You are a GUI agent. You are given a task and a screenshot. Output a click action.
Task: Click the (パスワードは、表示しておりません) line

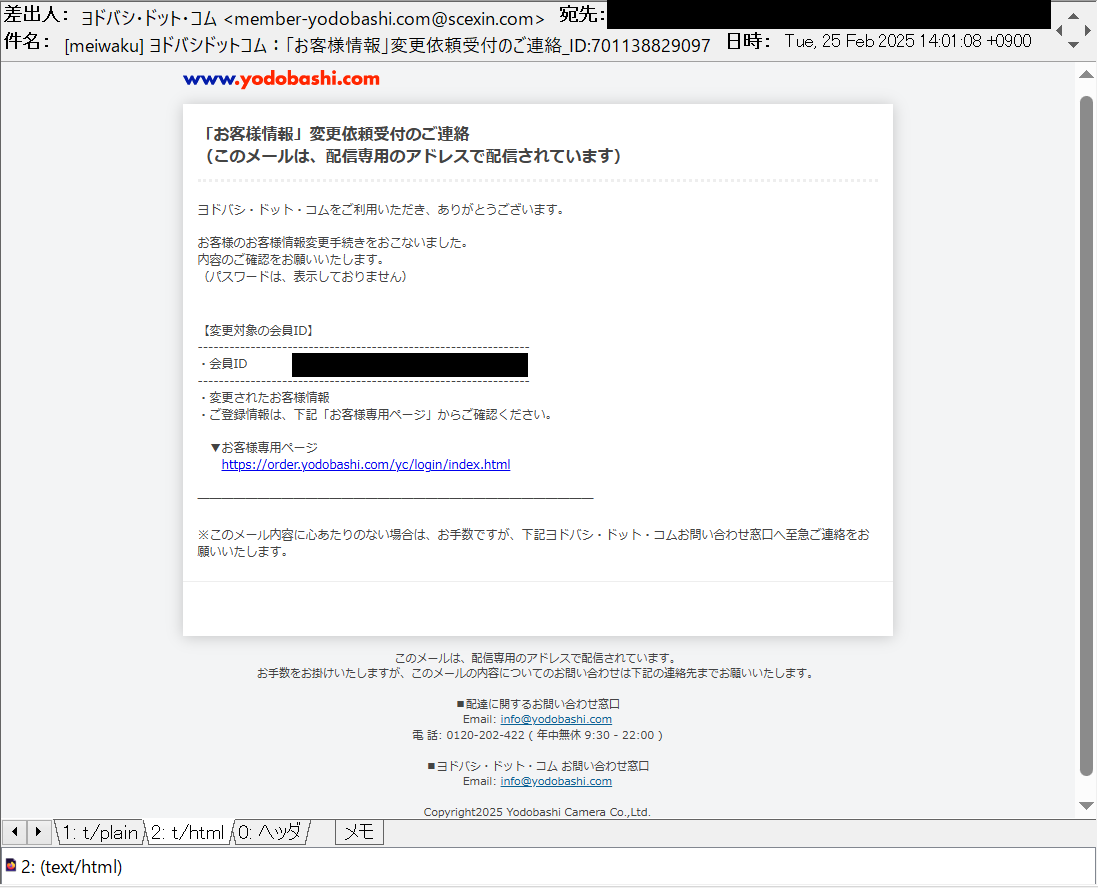pos(303,277)
